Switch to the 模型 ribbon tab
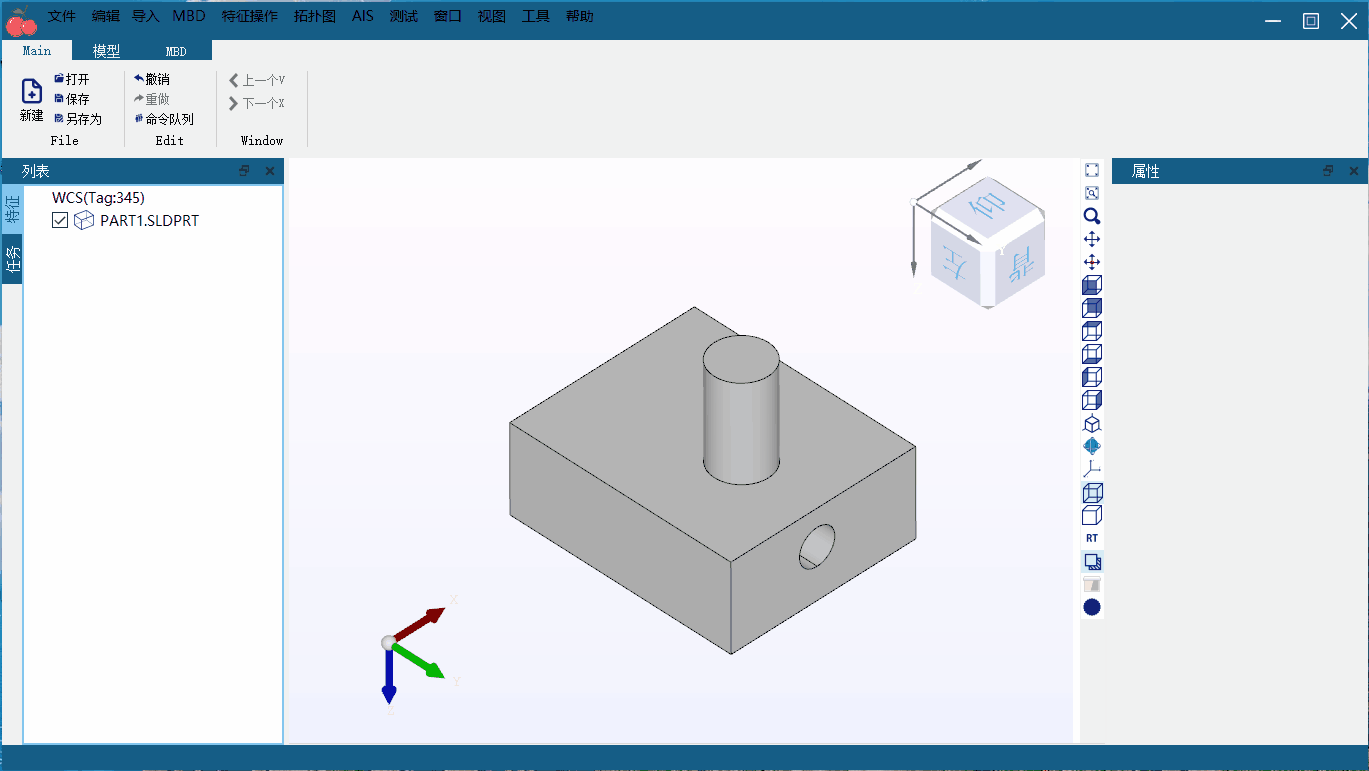Screen dimensions: 1369x771 (107, 51)
